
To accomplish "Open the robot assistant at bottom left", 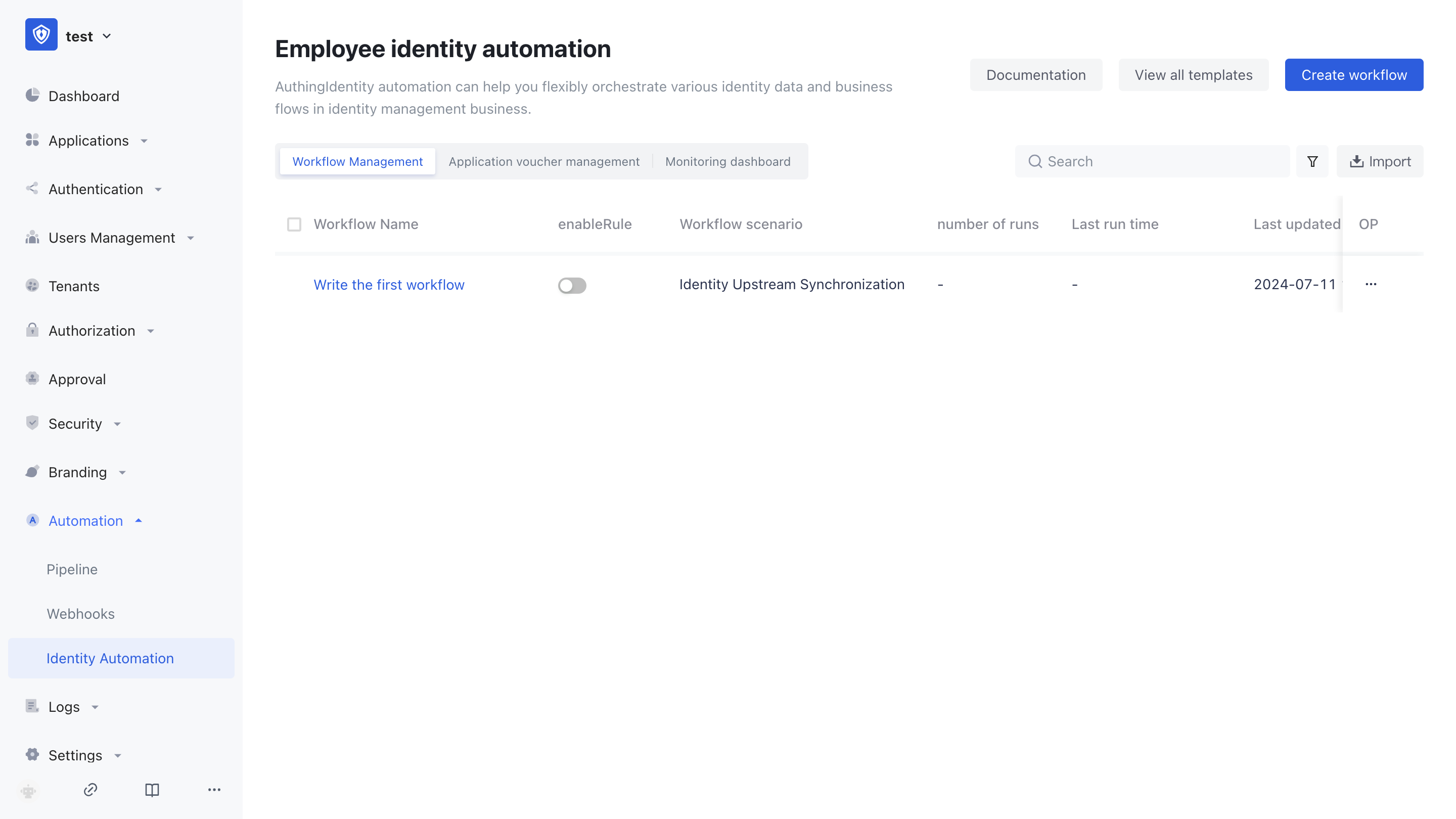I will [x=28, y=791].
